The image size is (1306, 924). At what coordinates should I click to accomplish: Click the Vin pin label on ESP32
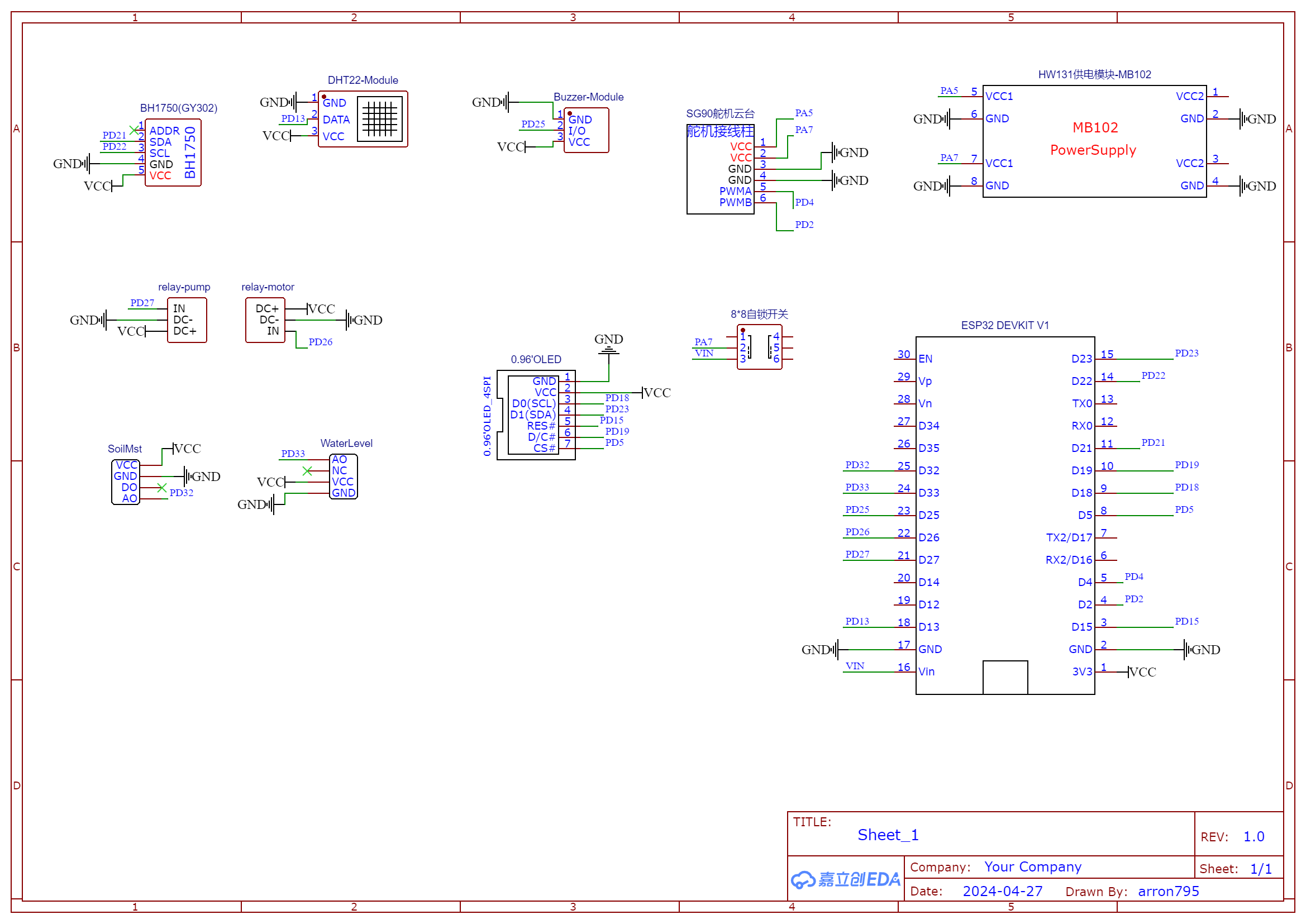point(927,672)
